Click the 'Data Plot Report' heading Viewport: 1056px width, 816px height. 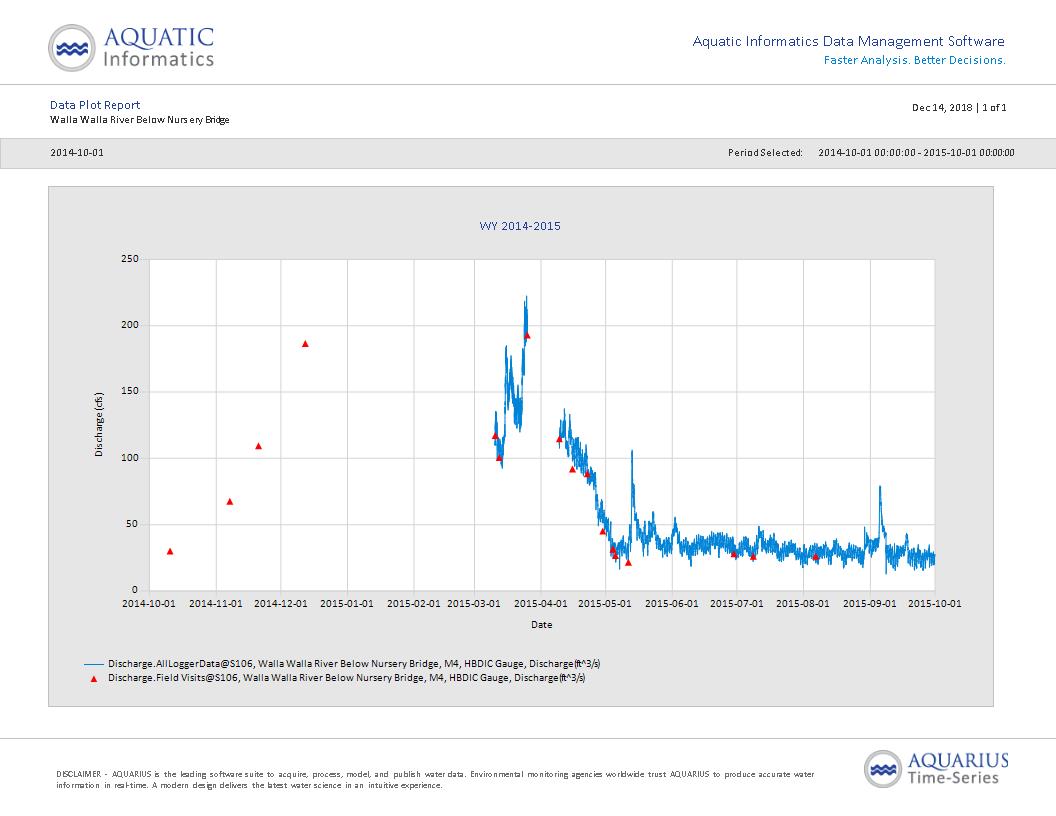[95, 105]
